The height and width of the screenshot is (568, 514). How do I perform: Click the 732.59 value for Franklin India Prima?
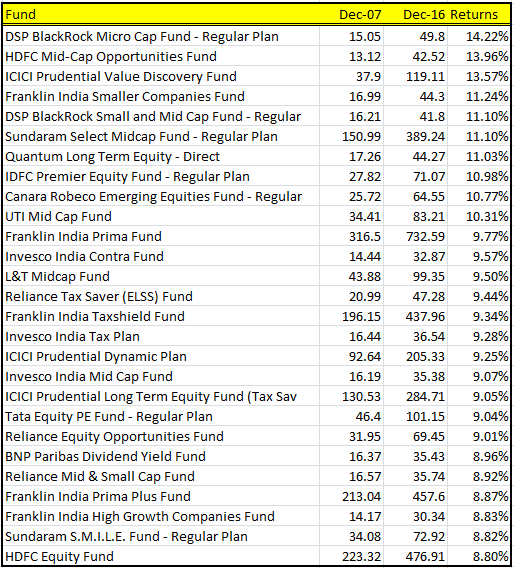[x=415, y=237]
